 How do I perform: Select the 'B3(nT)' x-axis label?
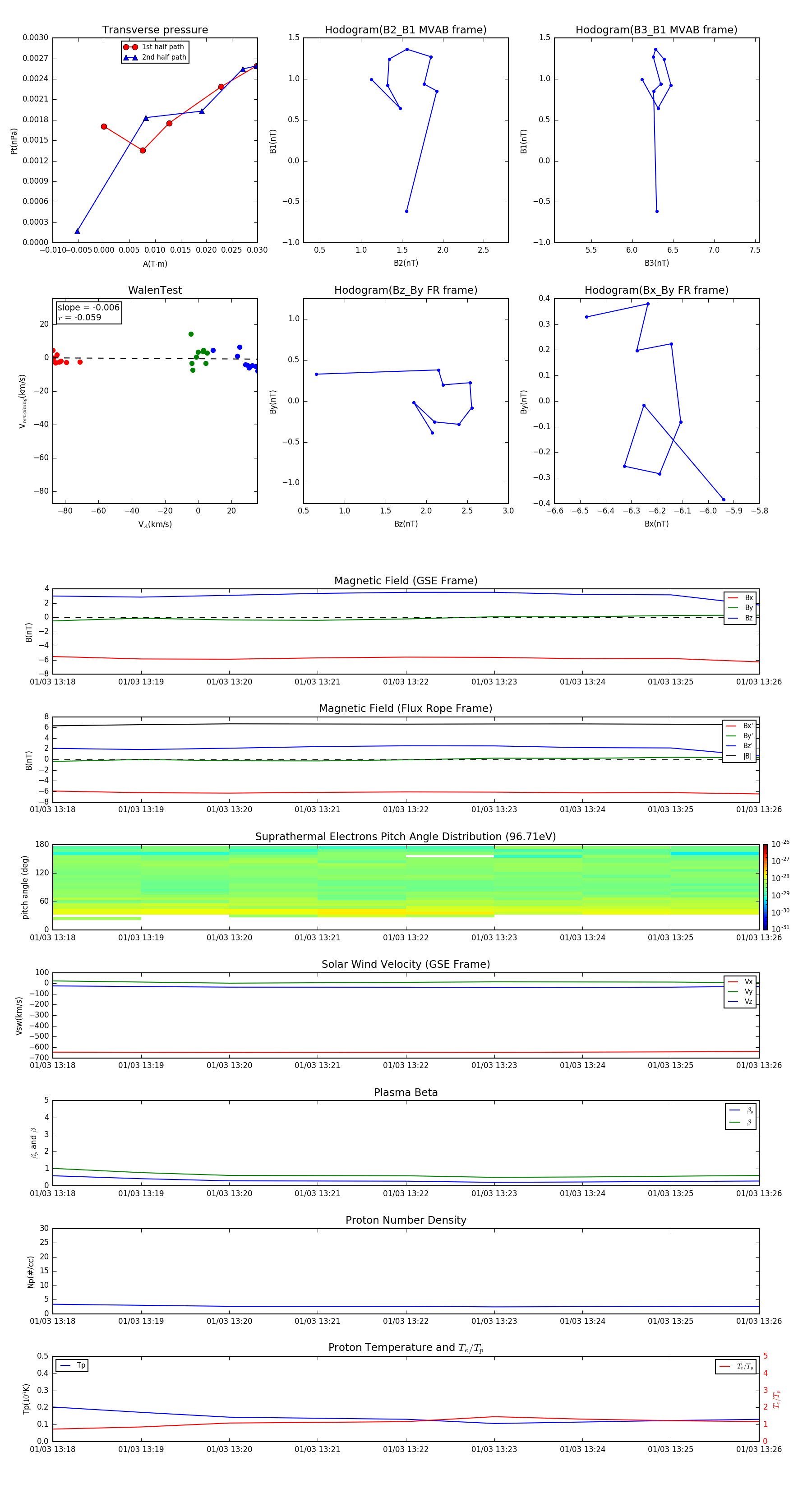[x=656, y=263]
